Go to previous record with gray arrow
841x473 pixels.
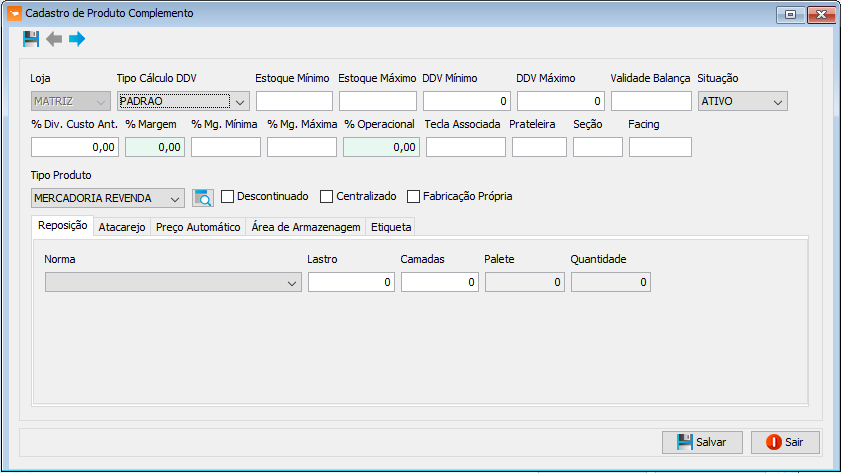(x=54, y=39)
